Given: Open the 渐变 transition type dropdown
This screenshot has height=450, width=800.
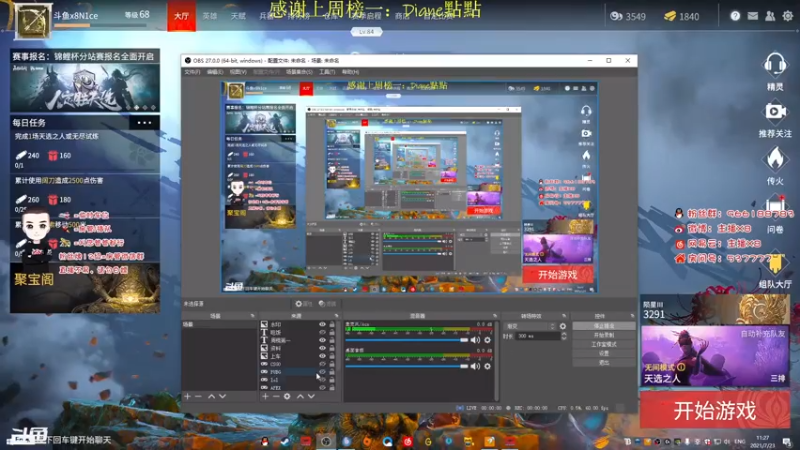Looking at the screenshot, I should coord(529,326).
